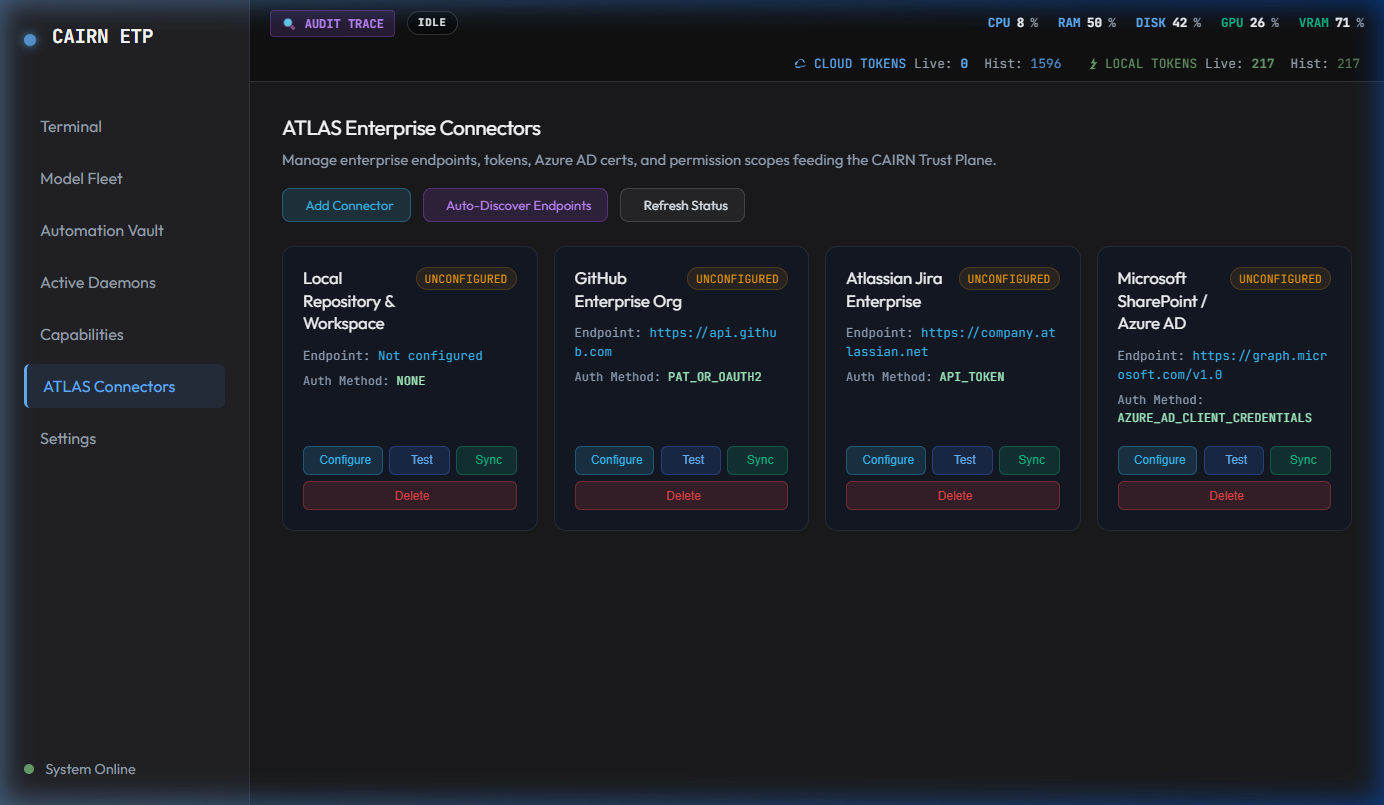Run Auto-Discover Endpoints
The width and height of the screenshot is (1384, 805).
point(515,205)
